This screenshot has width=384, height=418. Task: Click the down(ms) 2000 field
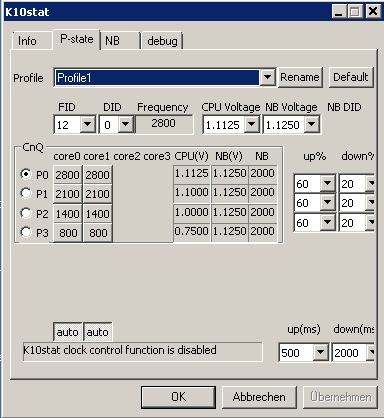click(353, 353)
